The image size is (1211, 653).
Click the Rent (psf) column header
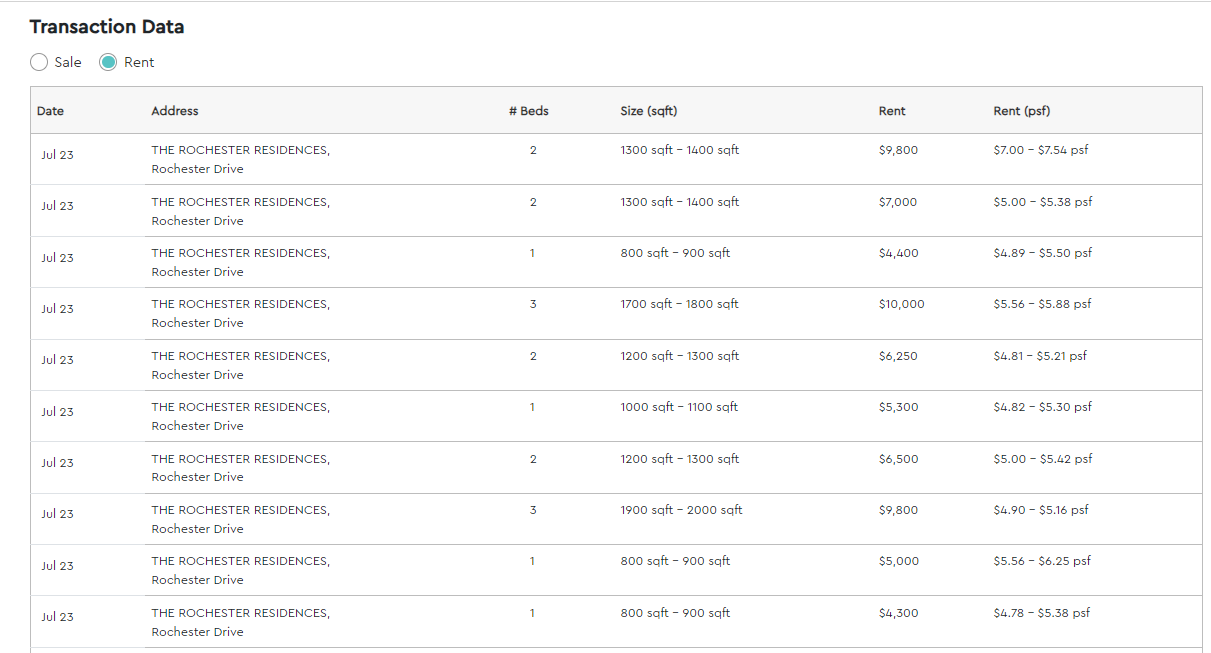point(1021,111)
